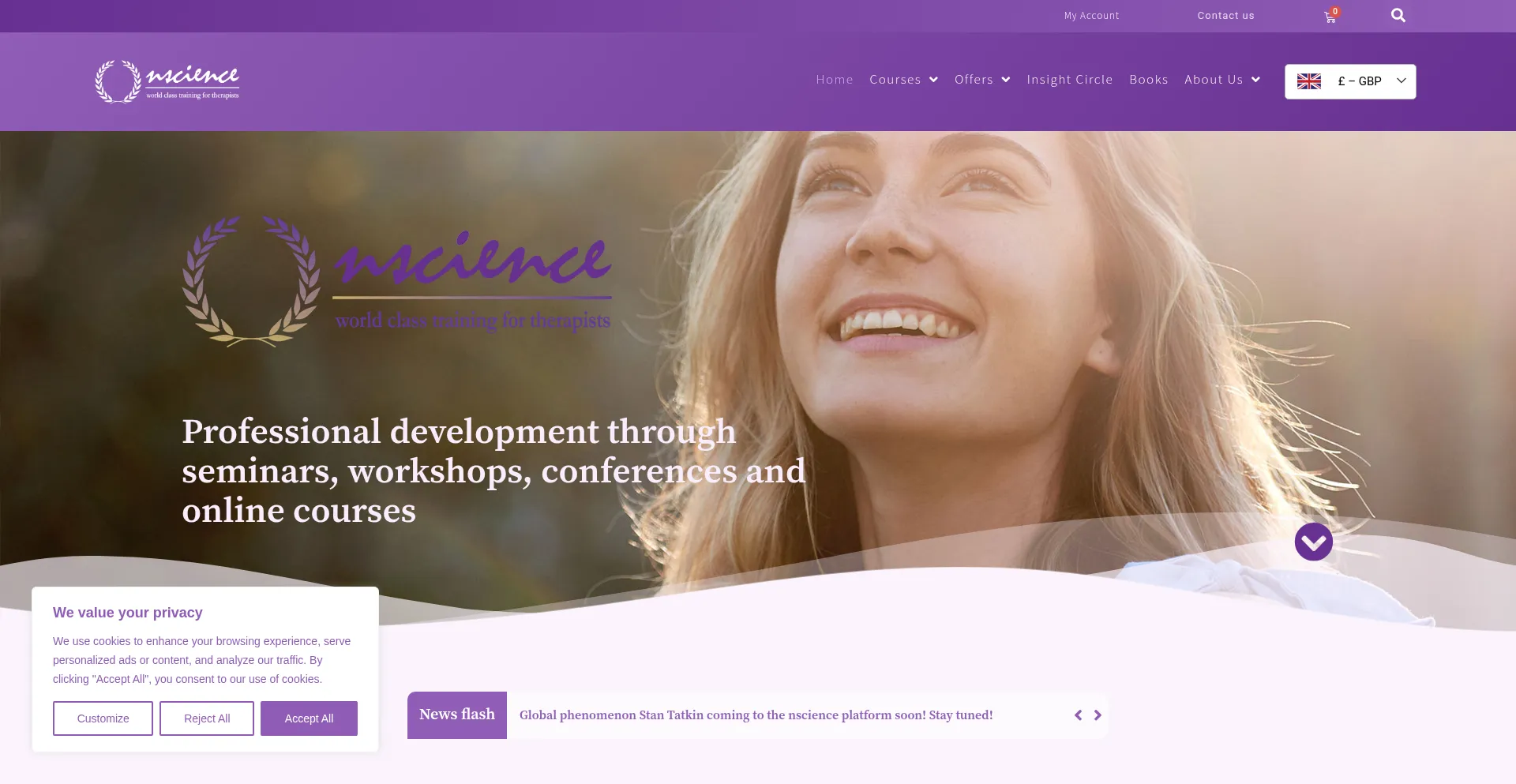This screenshot has width=1516, height=784.
Task: Open the shopping cart icon
Action: point(1330,16)
